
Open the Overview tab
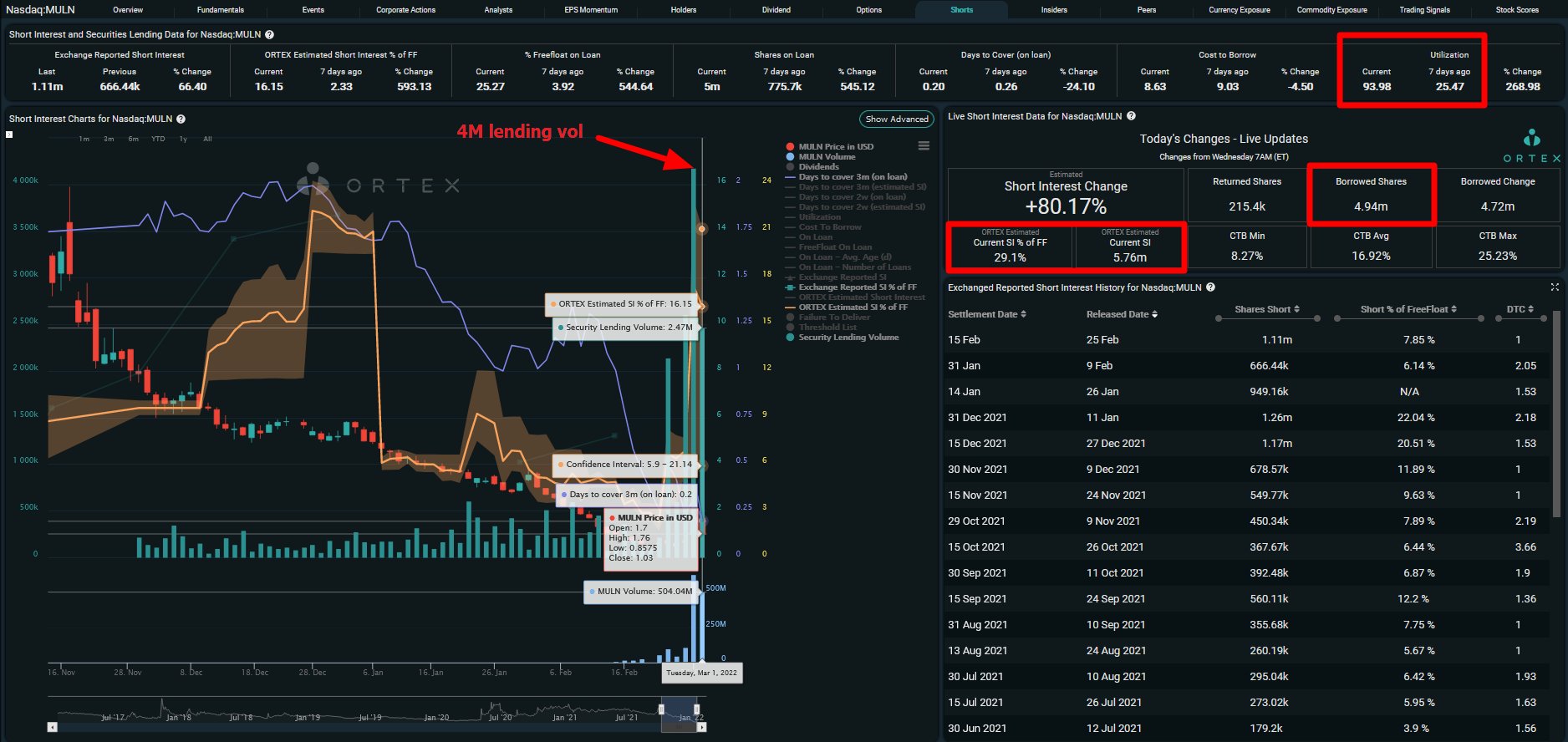click(x=128, y=10)
